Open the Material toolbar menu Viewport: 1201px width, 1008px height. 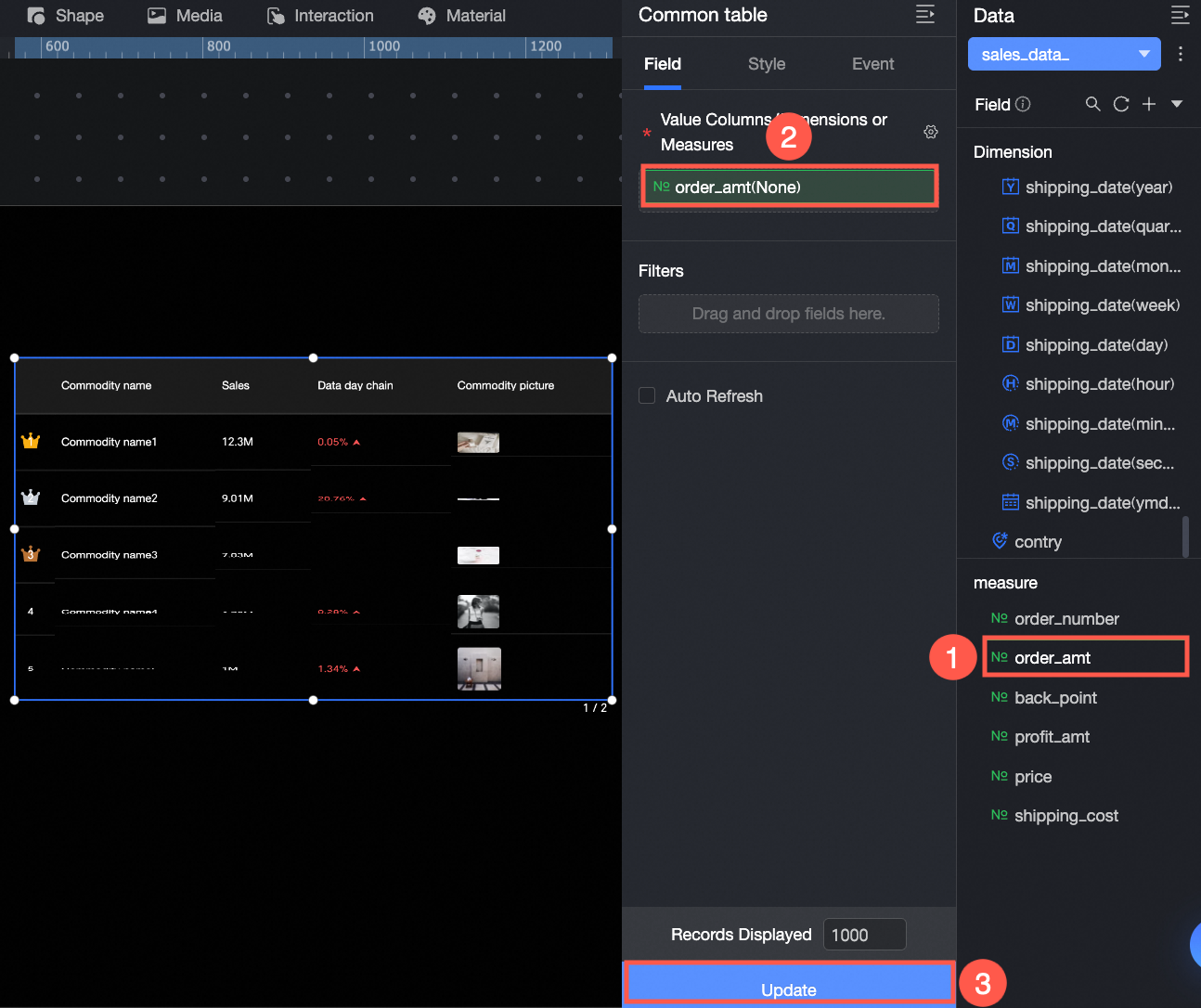[x=461, y=16]
